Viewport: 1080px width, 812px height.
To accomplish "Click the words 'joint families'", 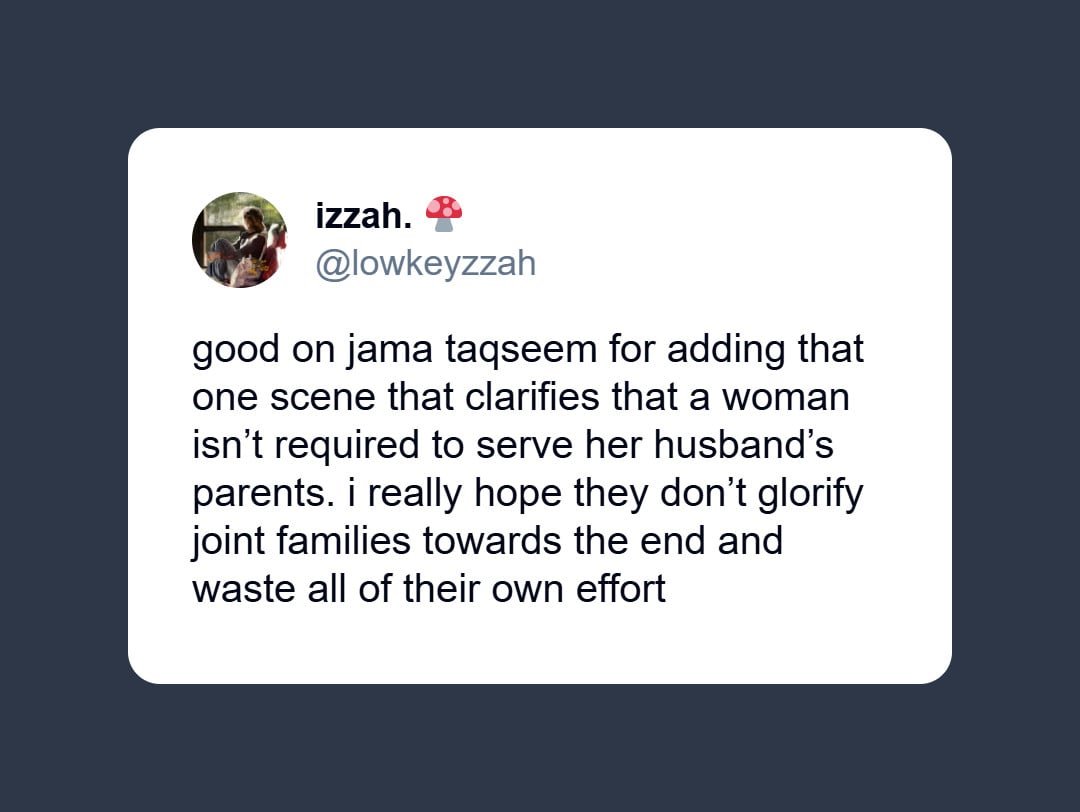I will pyautogui.click(x=301, y=541).
